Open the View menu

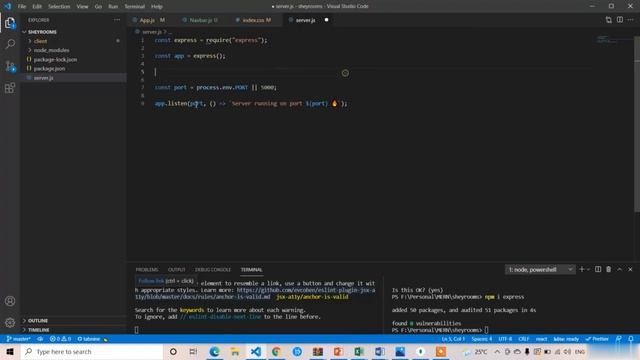point(82,7)
